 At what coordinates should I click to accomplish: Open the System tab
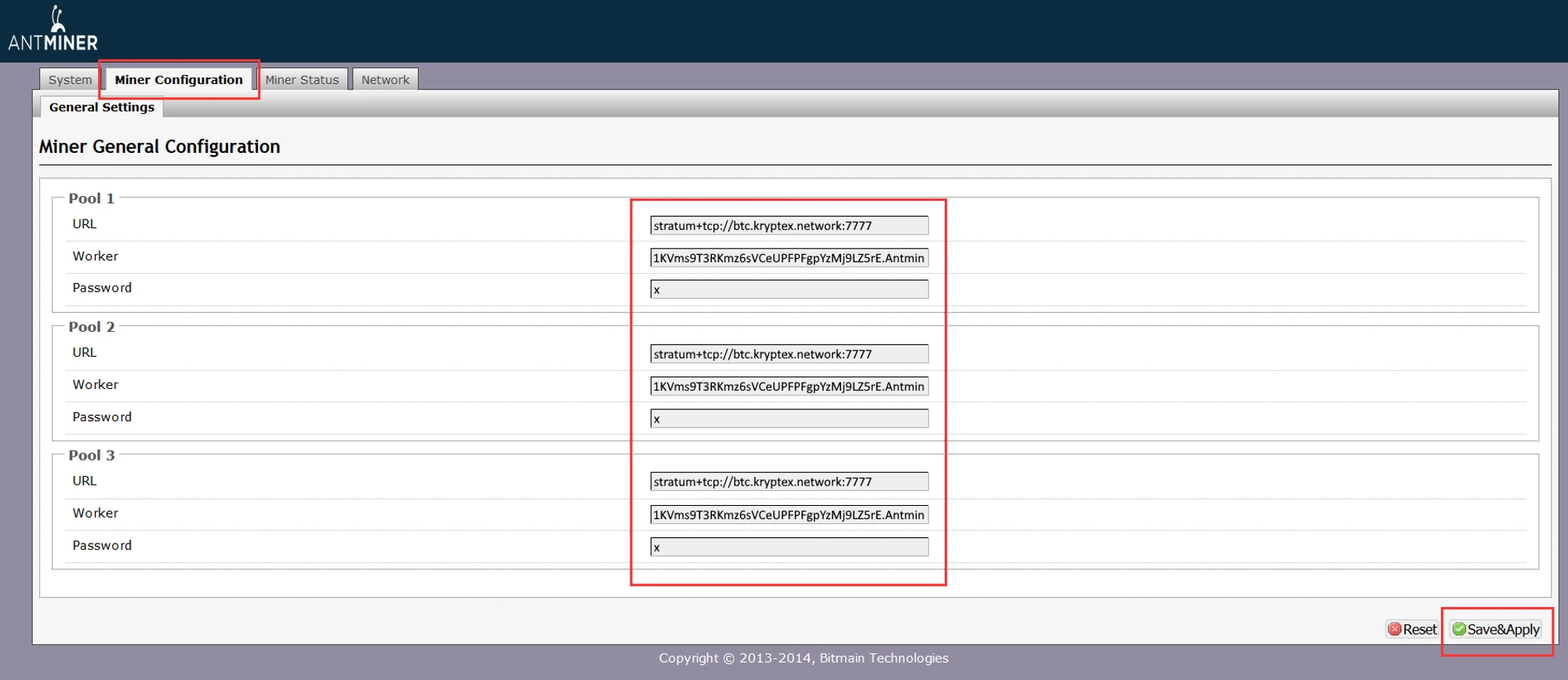[70, 79]
